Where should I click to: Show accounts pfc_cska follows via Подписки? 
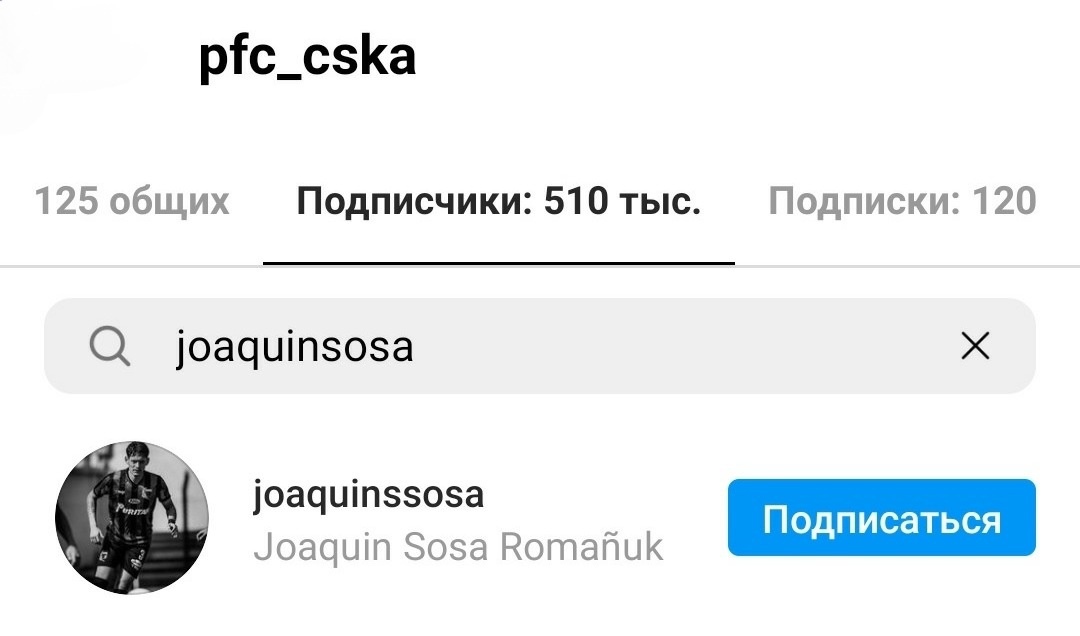(x=902, y=201)
